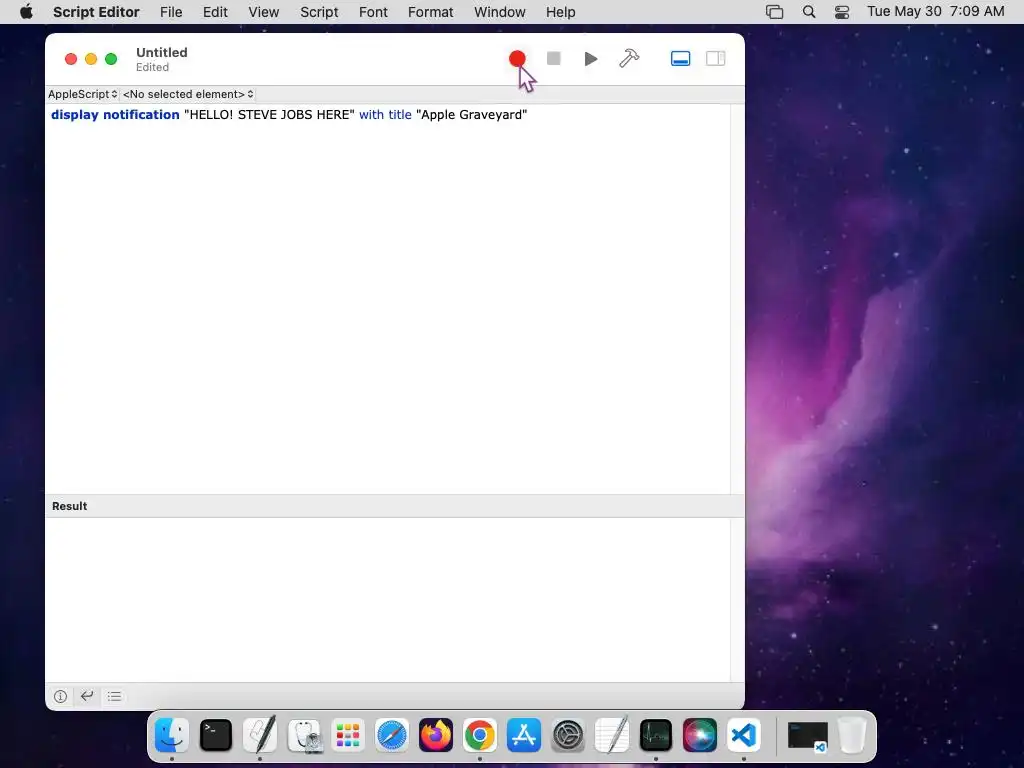Open Visual Studio Code from the Dock
Viewport: 1024px width, 768px height.
coord(744,735)
